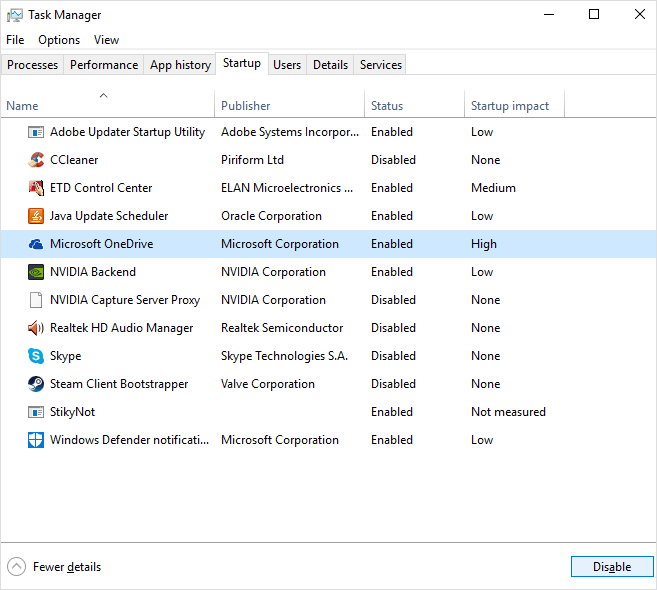This screenshot has width=657, height=590.
Task: Click the CCleaner icon
Action: coord(36,160)
